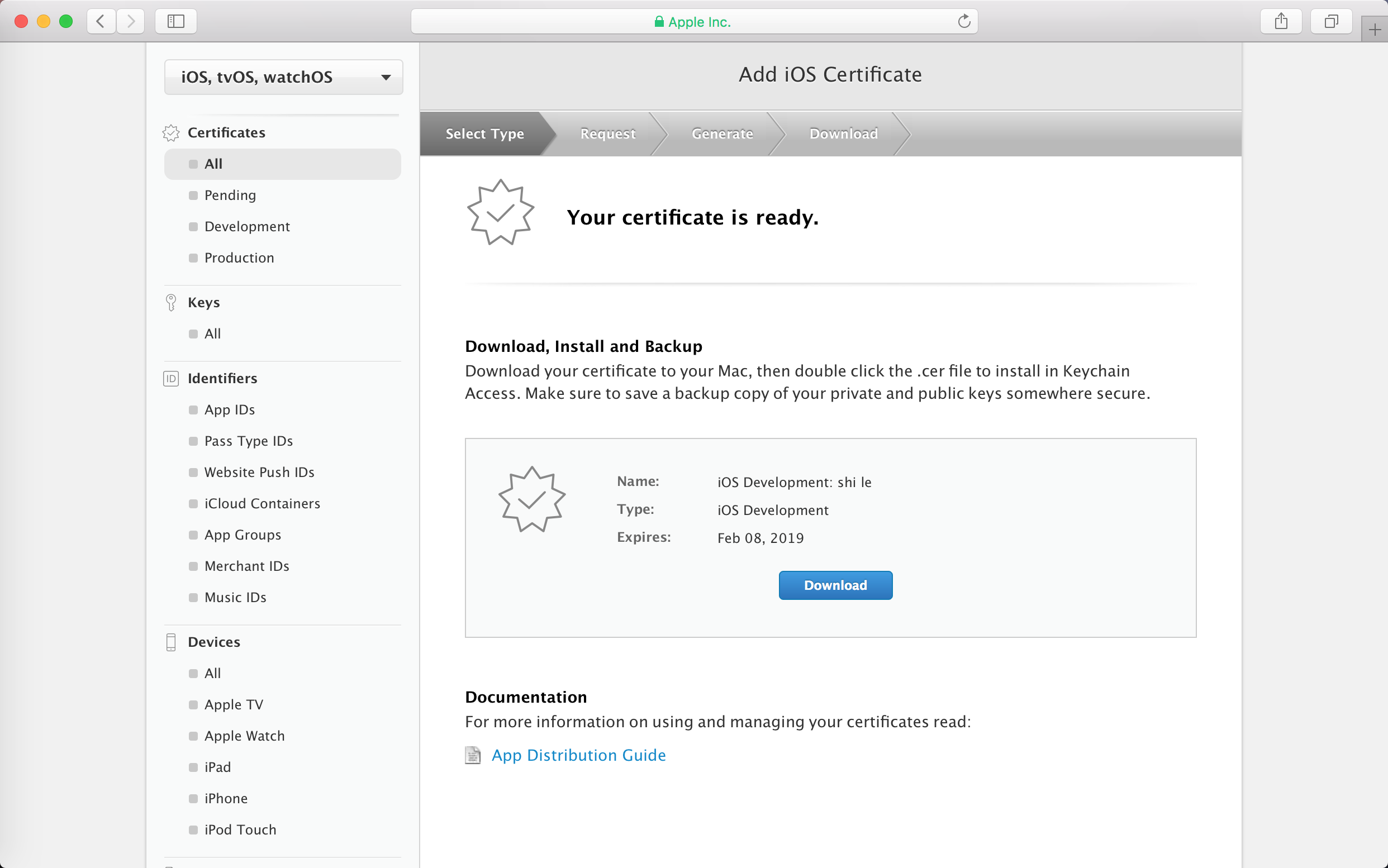Screen dimensions: 1388x868
Task: Click the expiry date 'Feb 08, 2019'
Action: [760, 538]
